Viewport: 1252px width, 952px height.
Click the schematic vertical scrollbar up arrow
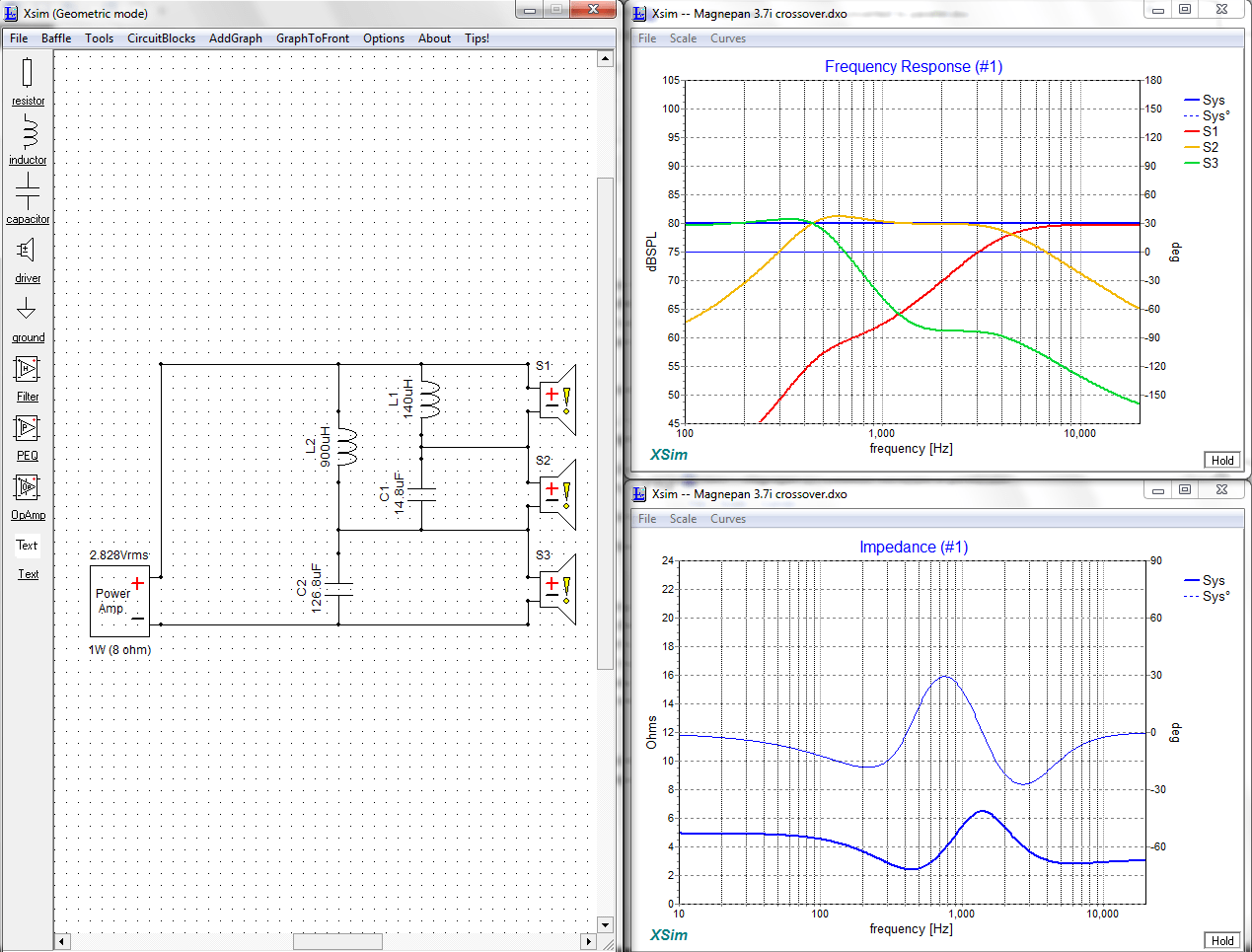pyautogui.click(x=606, y=59)
